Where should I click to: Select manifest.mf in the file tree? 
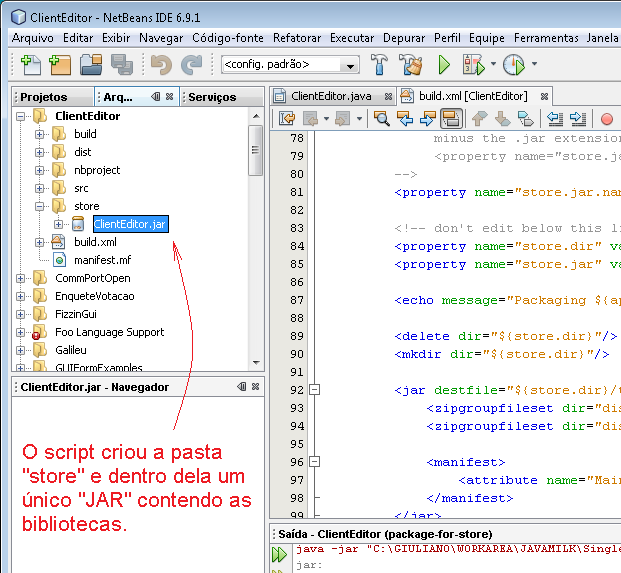pos(103,260)
